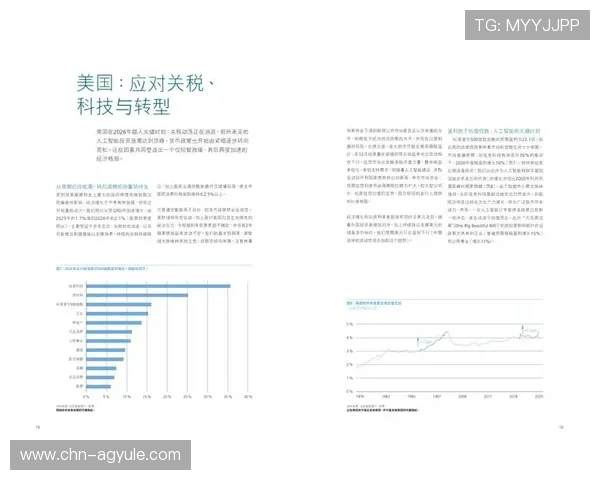The image size is (600, 480).
Task: Click the bar chart caption title
Action: click(x=102, y=269)
